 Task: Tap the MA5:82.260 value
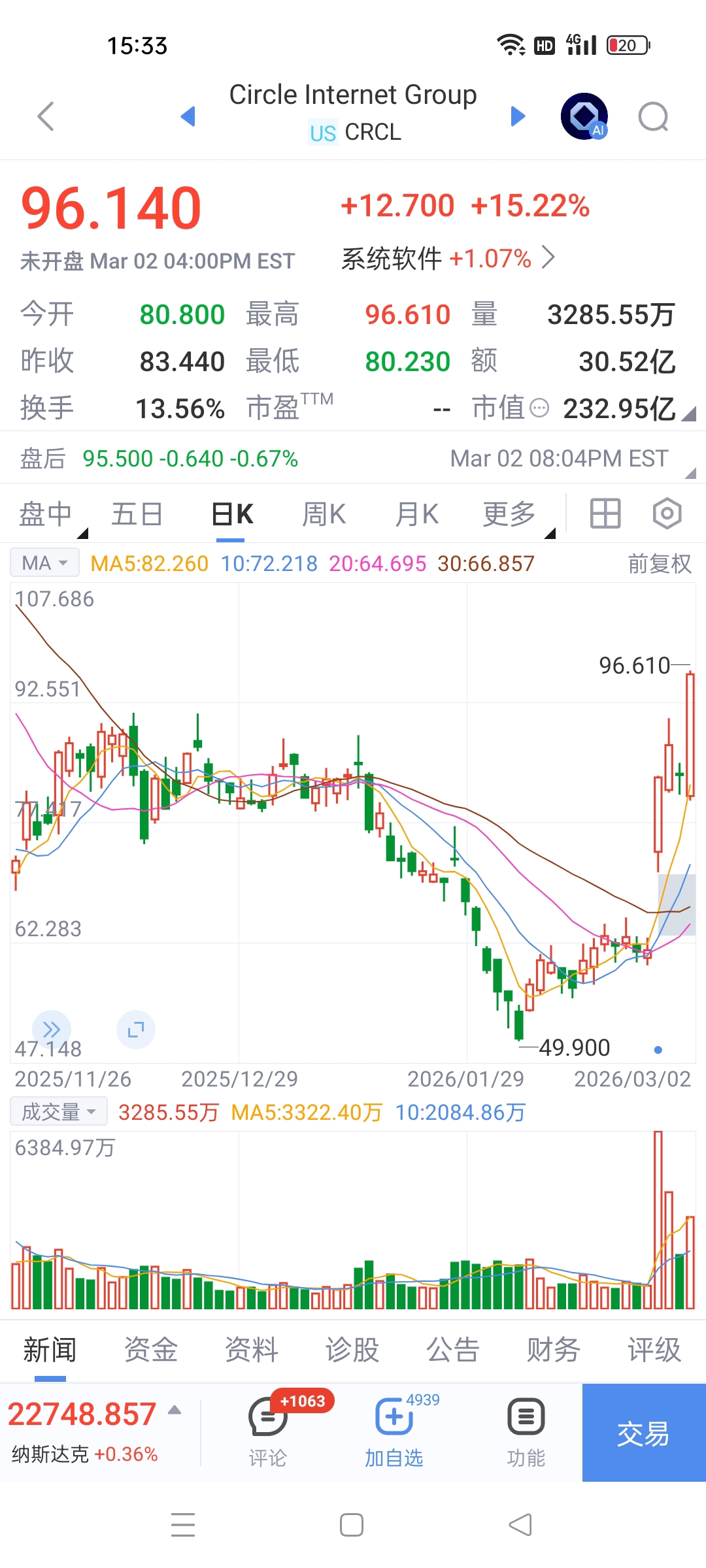pyautogui.click(x=149, y=563)
